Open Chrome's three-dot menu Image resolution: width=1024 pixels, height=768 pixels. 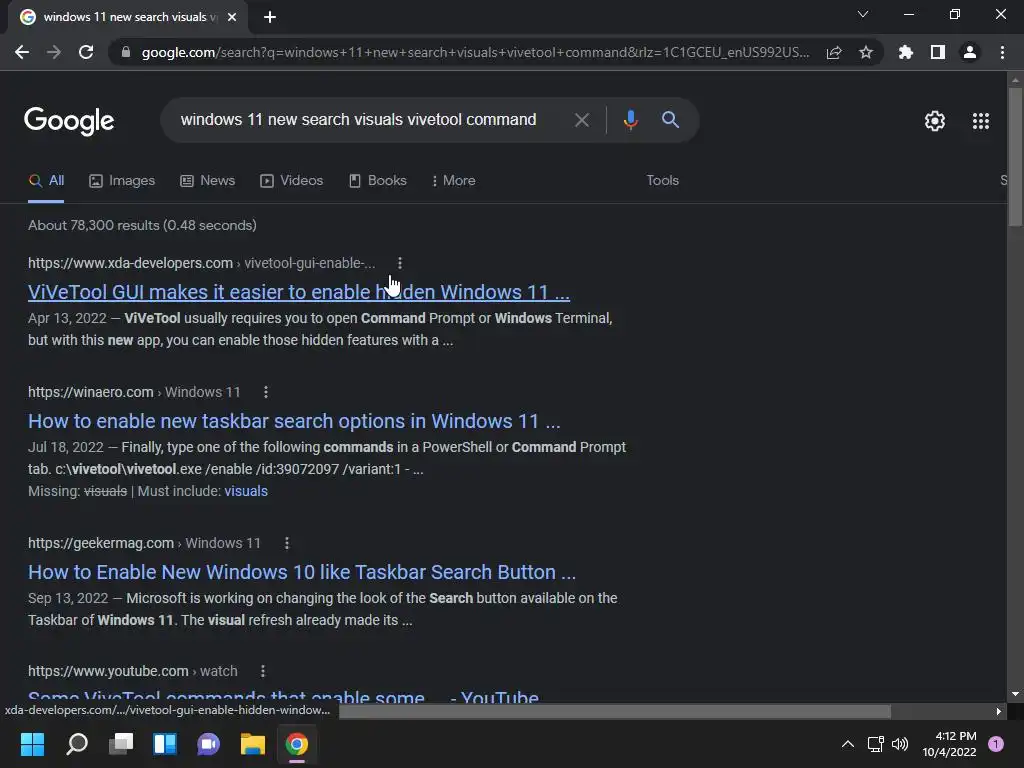click(1002, 52)
